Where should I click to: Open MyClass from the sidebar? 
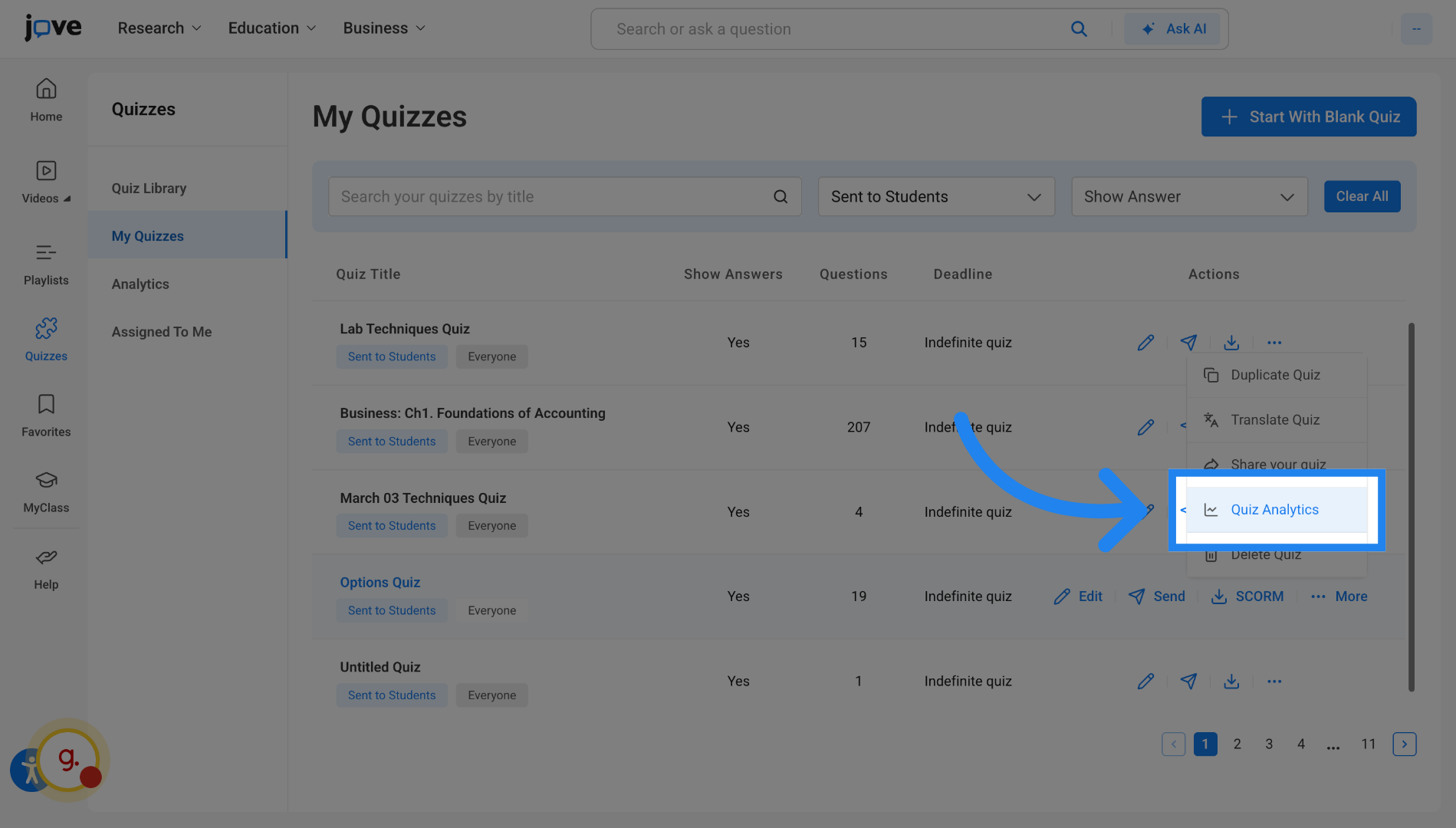pos(46,491)
